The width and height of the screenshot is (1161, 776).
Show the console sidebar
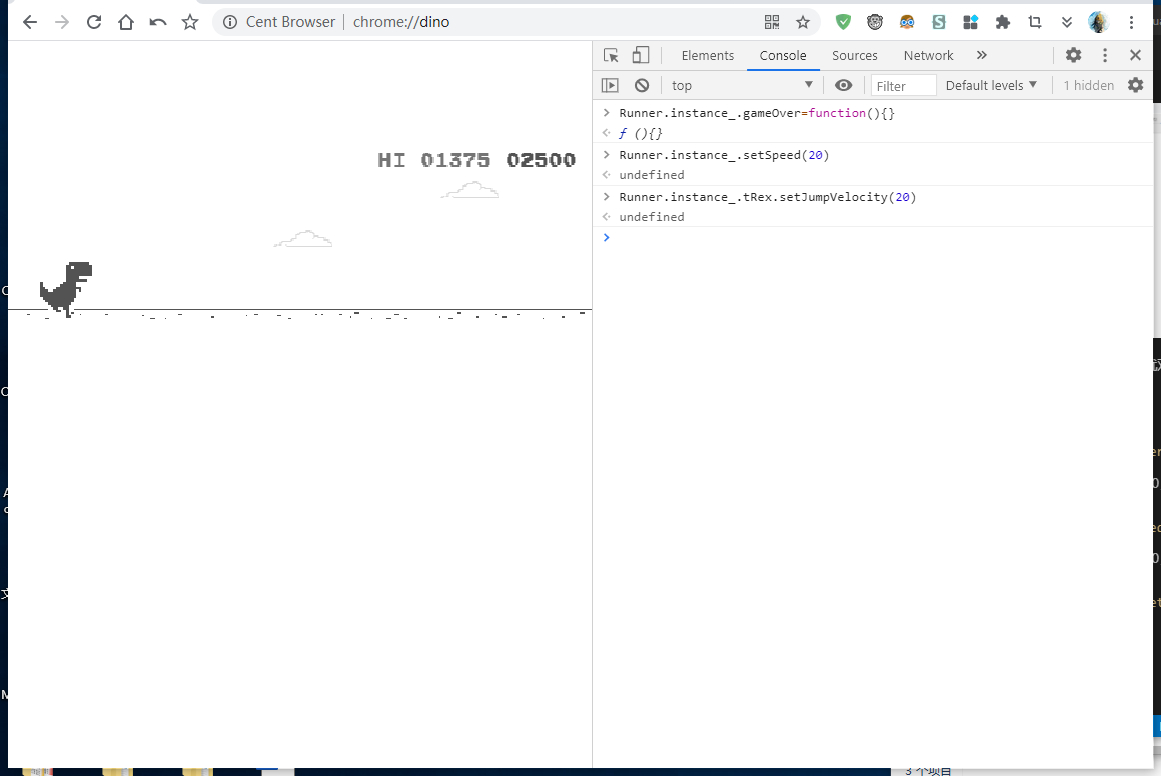click(x=610, y=86)
